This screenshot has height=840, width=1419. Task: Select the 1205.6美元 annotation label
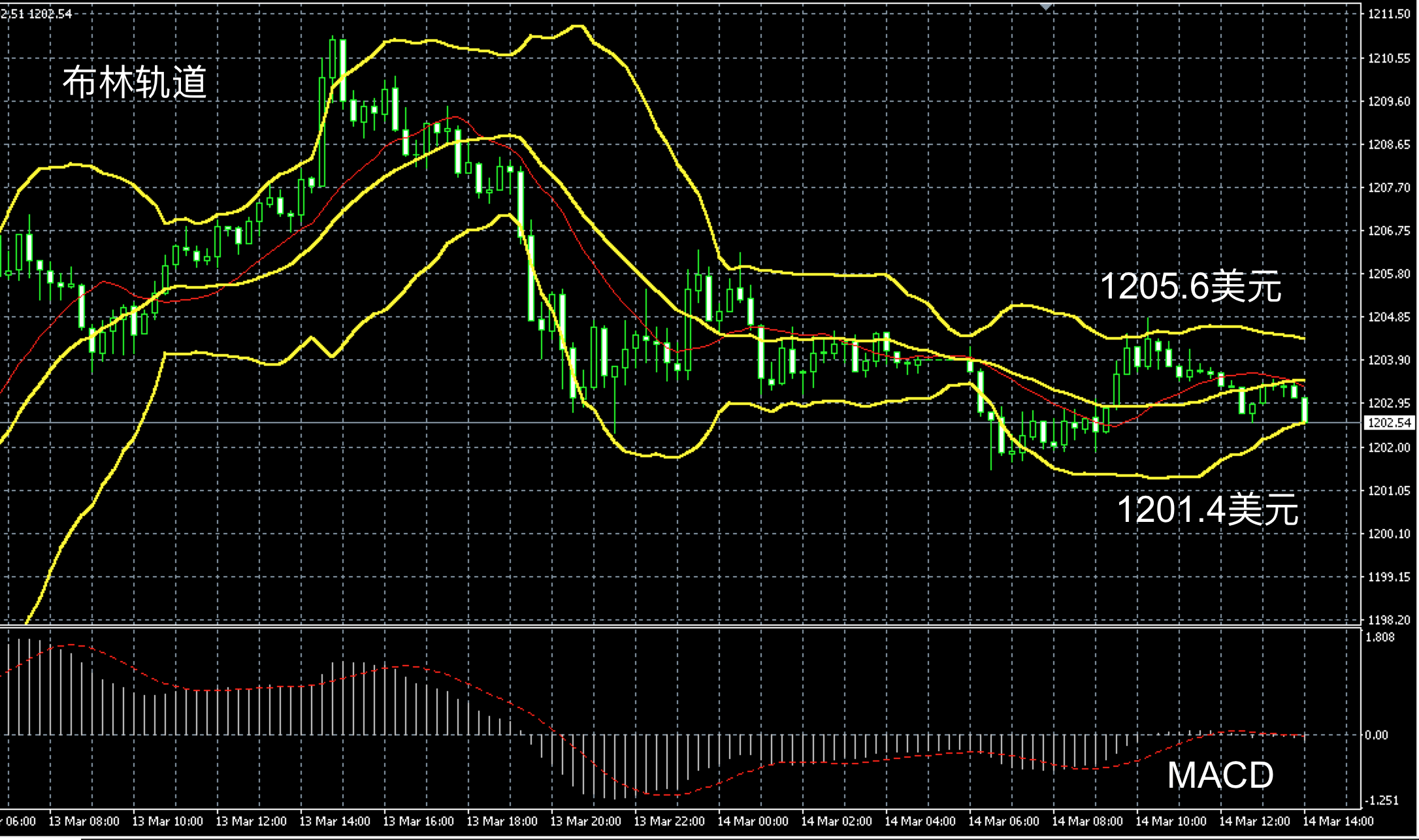click(x=1190, y=287)
